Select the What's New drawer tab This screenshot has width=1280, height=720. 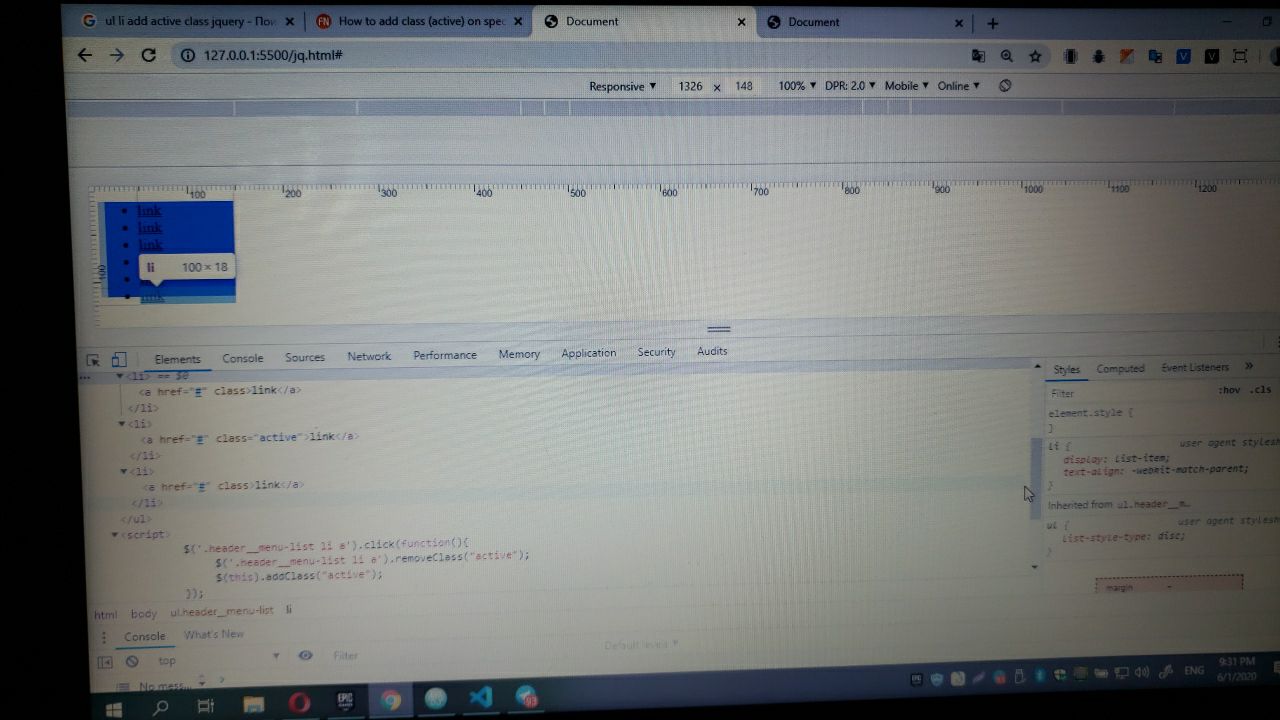[x=214, y=634]
